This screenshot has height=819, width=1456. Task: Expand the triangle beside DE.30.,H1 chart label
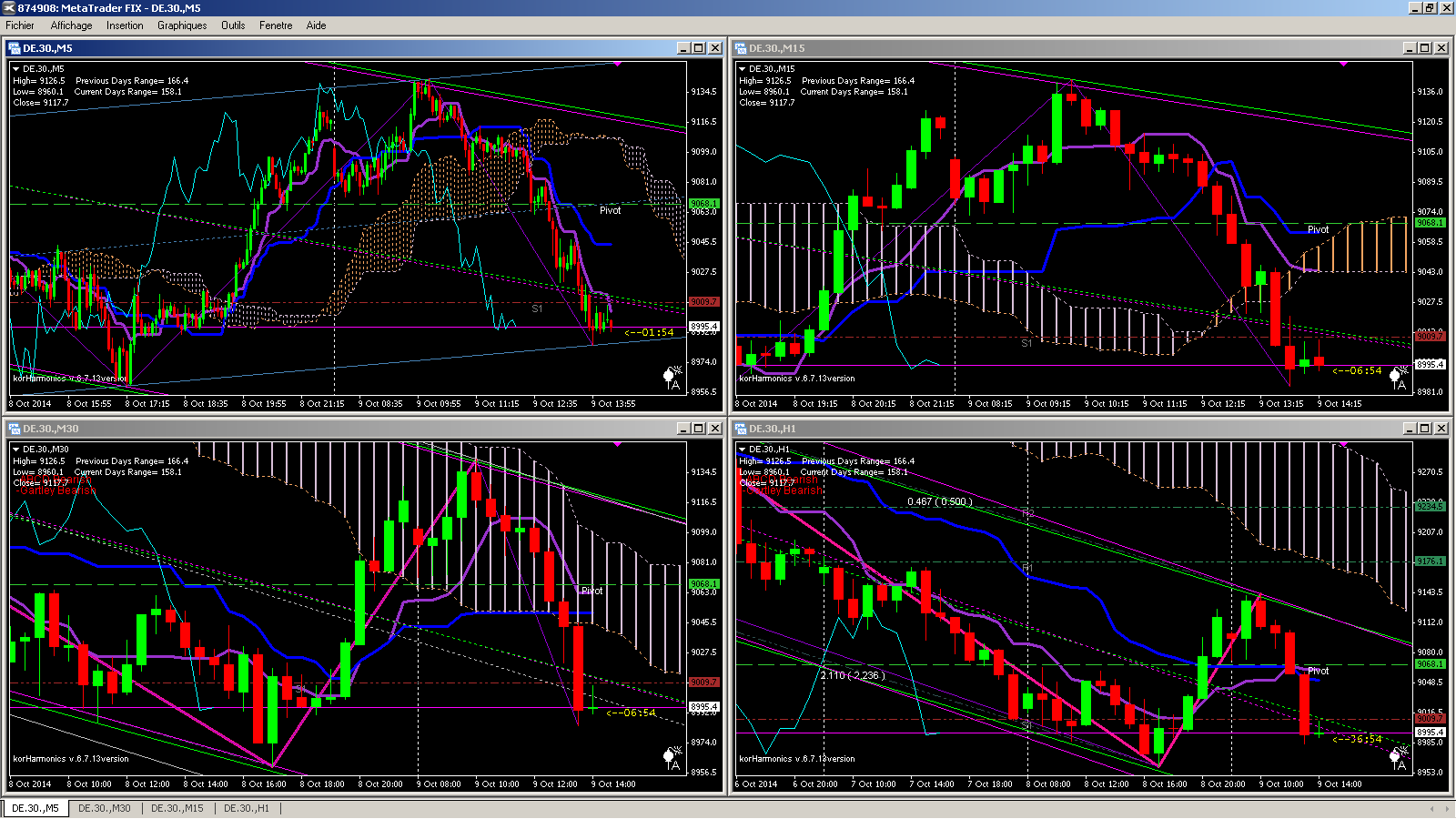tap(742, 450)
